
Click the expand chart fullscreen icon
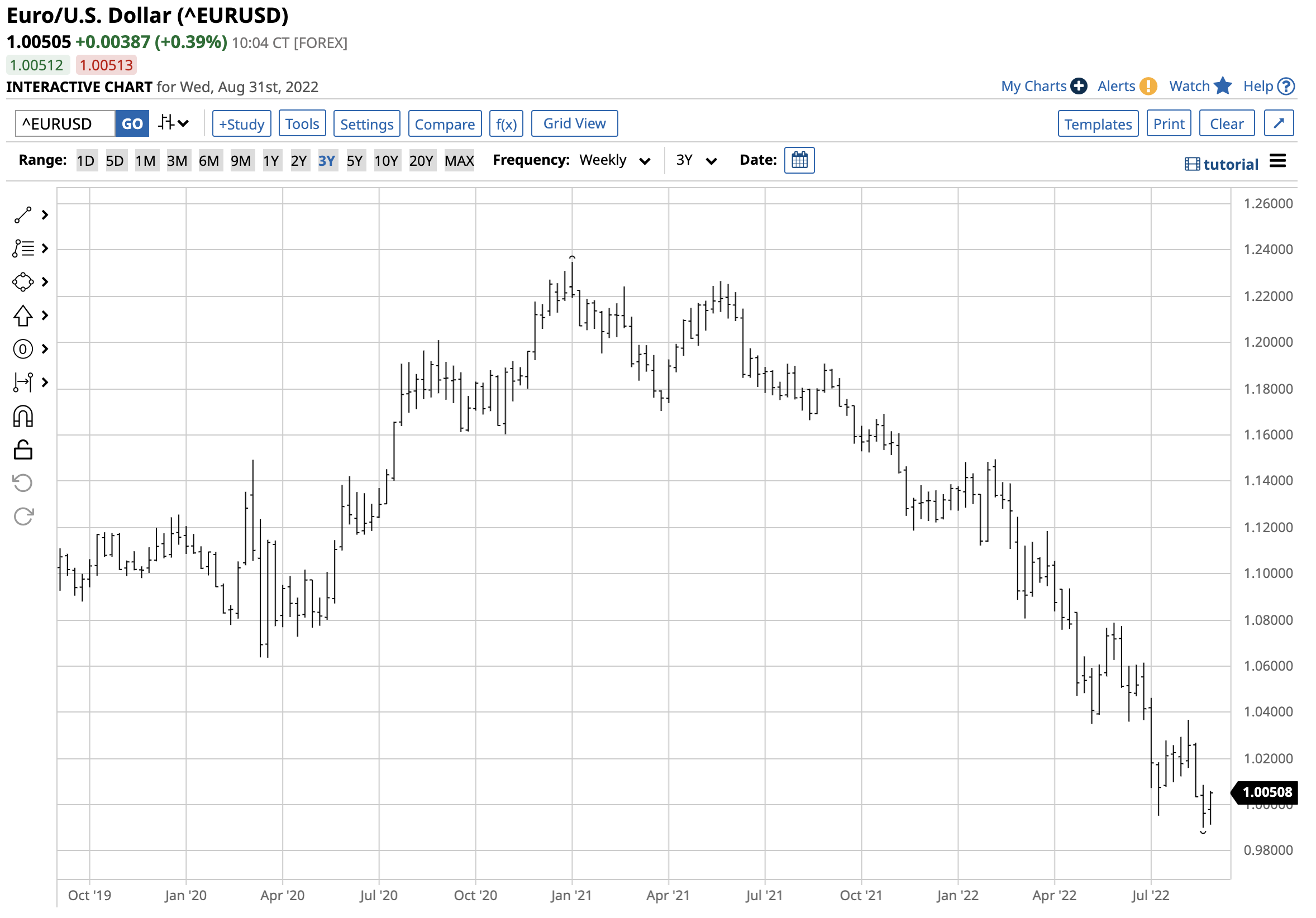click(1279, 124)
